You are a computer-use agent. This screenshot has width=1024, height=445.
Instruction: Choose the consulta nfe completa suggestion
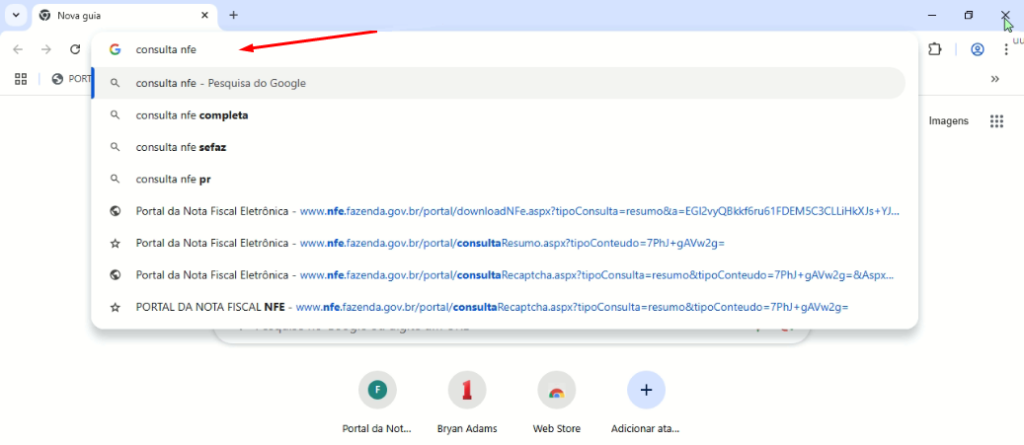tap(500, 115)
